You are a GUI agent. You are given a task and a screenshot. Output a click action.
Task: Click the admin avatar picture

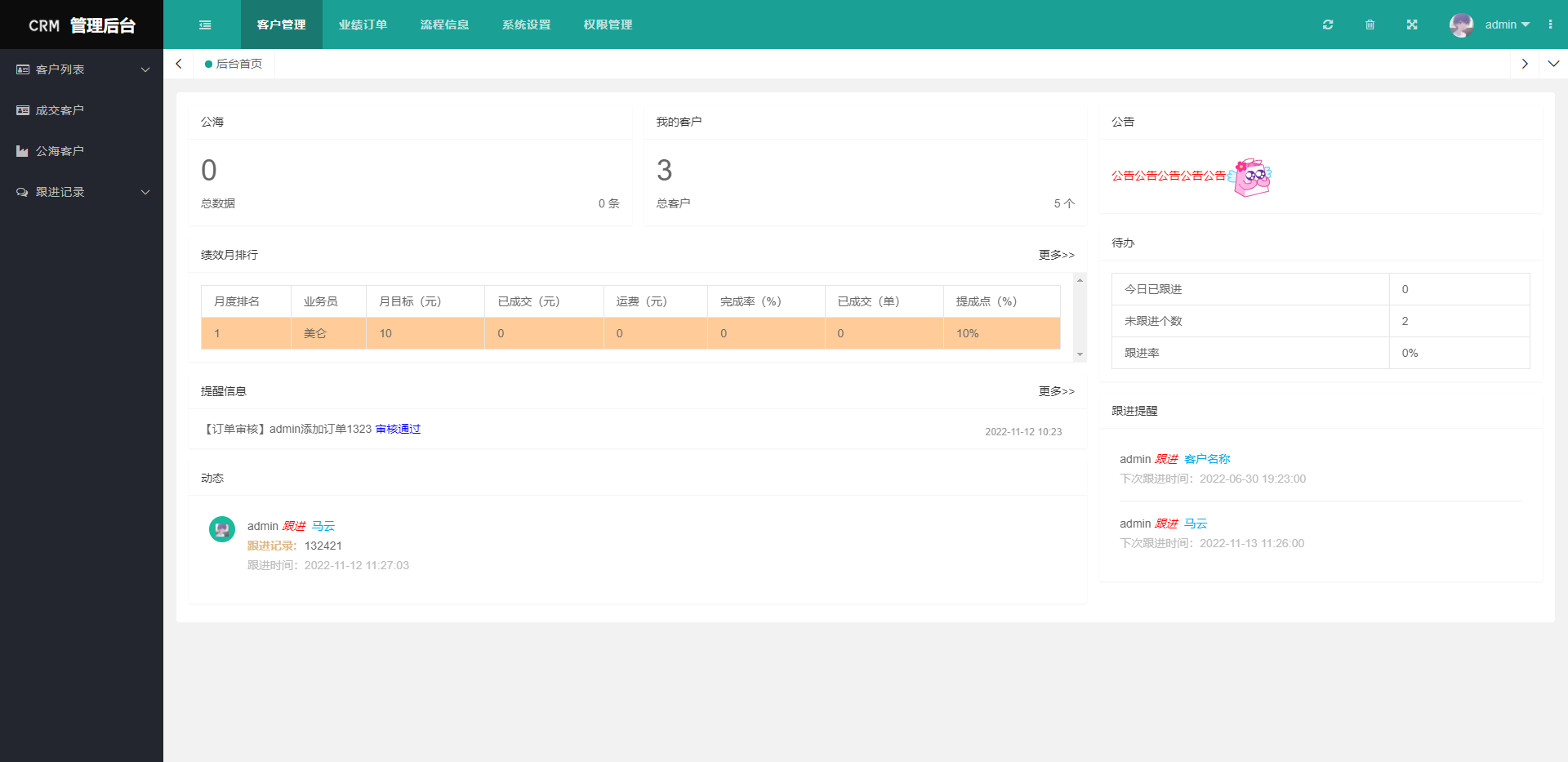[x=1462, y=25]
